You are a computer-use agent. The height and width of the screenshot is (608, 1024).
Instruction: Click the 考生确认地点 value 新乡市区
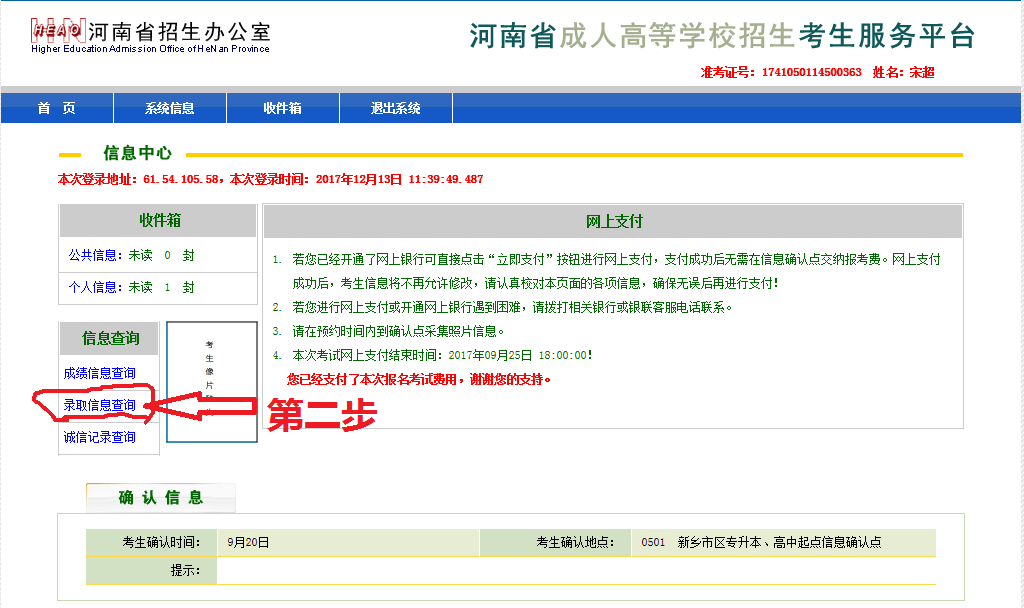779,543
